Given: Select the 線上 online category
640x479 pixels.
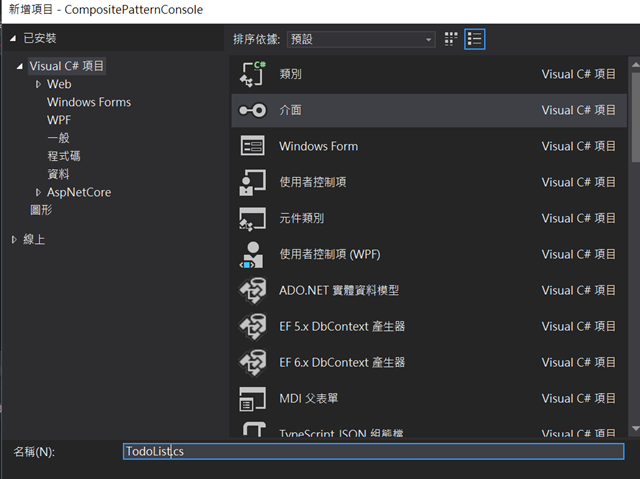Looking at the screenshot, I should click(x=34, y=240).
